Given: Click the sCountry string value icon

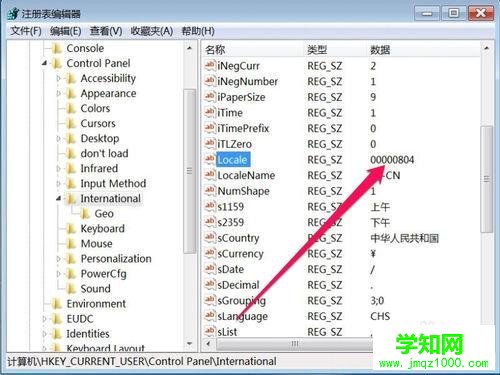Looking at the screenshot, I should pyautogui.click(x=209, y=238).
